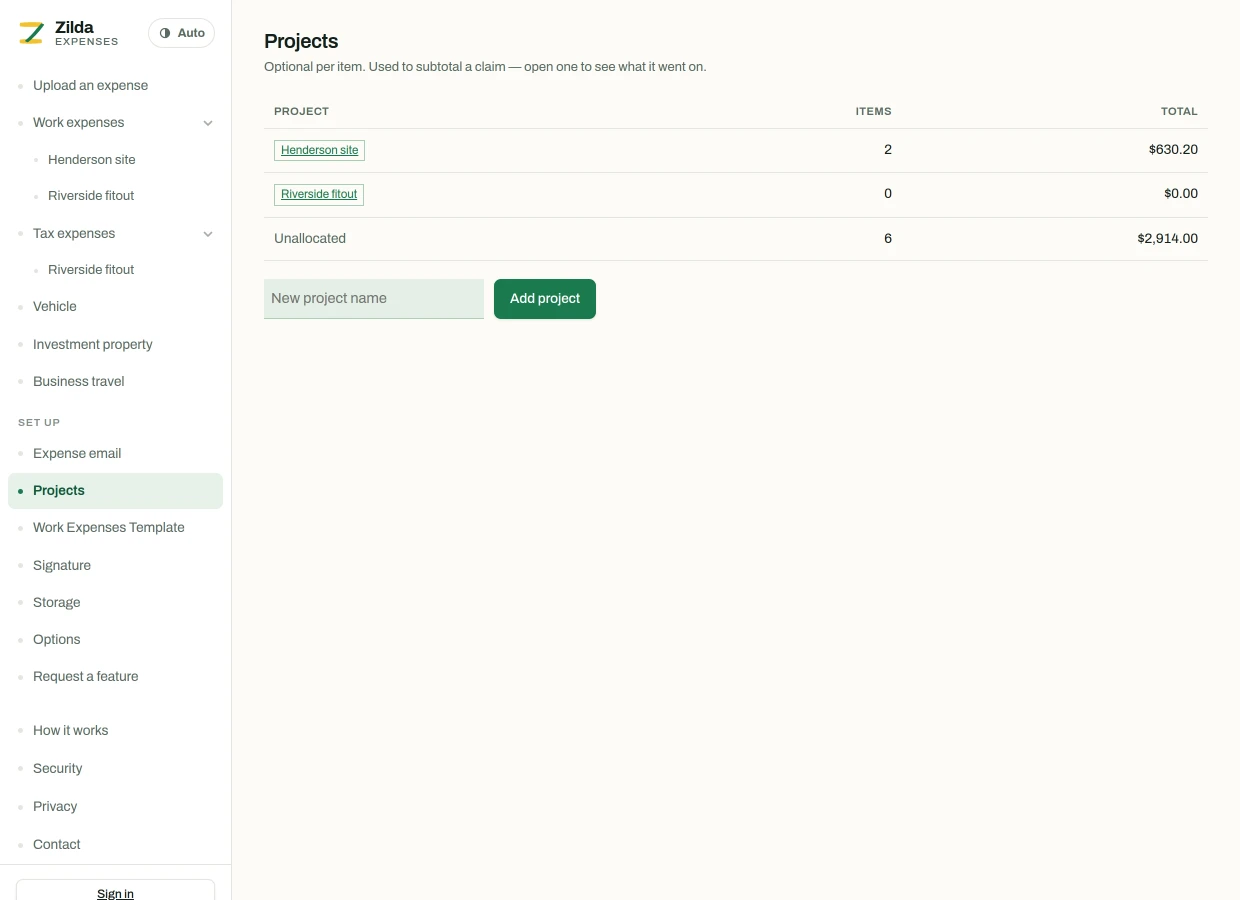
Task: Open Work Expenses Template
Action: pyautogui.click(x=109, y=528)
